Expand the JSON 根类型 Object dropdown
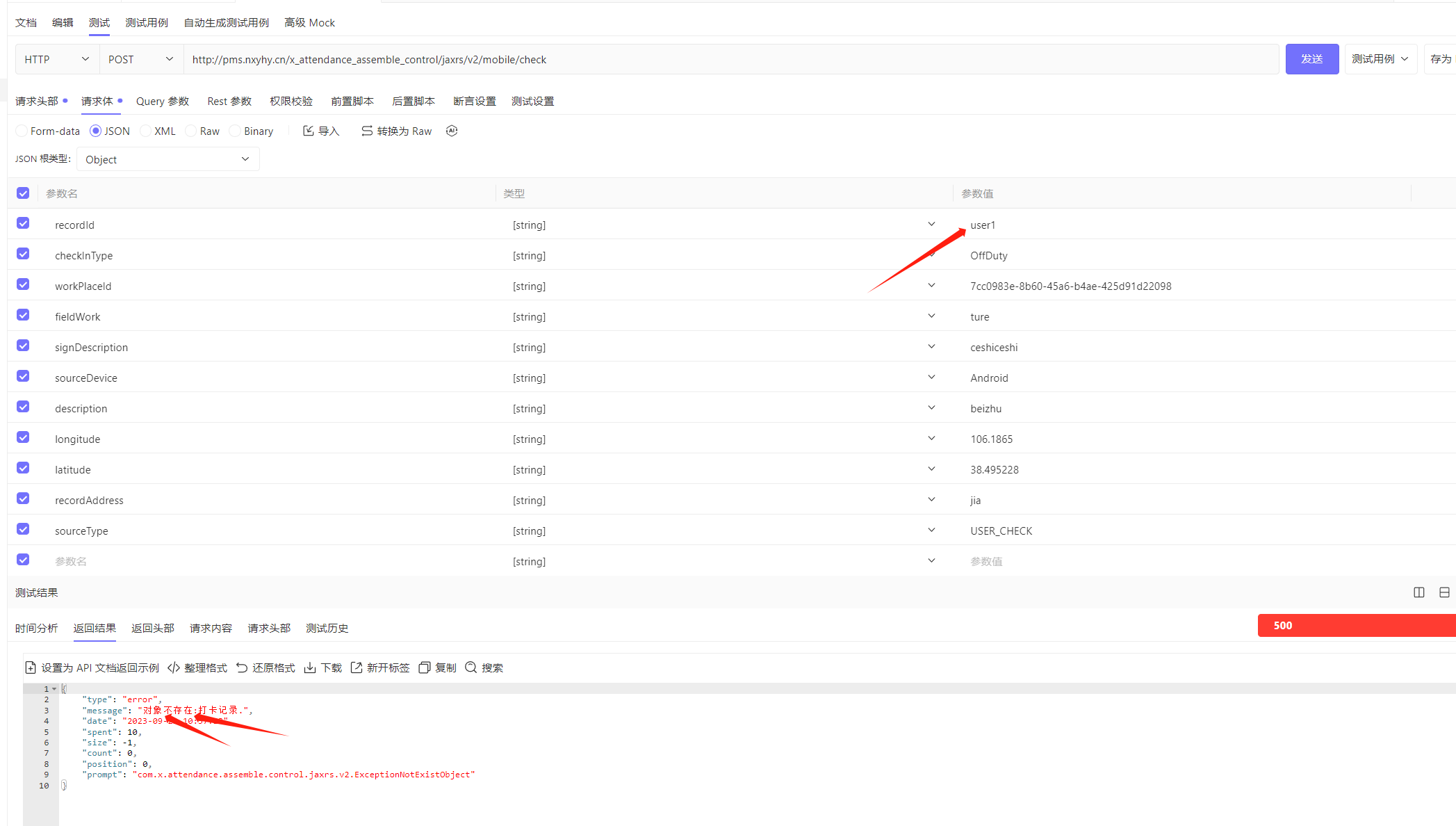 click(x=167, y=159)
